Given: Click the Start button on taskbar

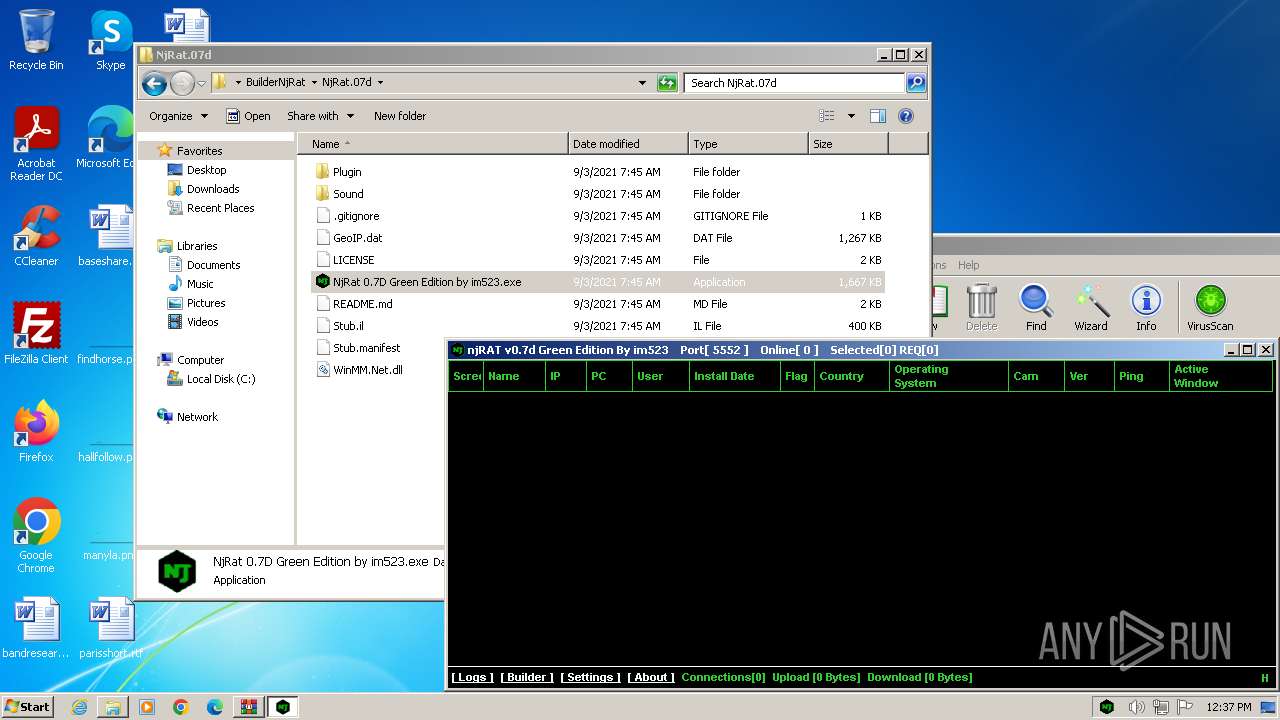Looking at the screenshot, I should click(27, 706).
